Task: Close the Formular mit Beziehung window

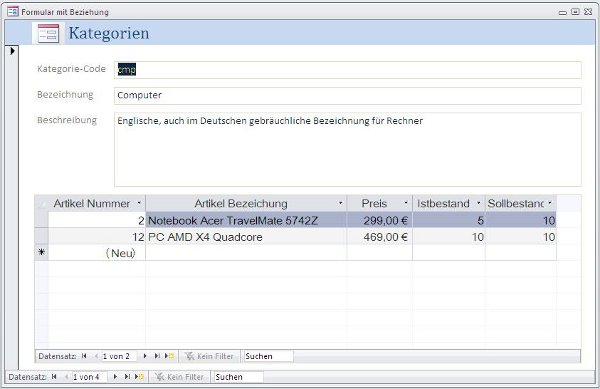Action: point(588,12)
